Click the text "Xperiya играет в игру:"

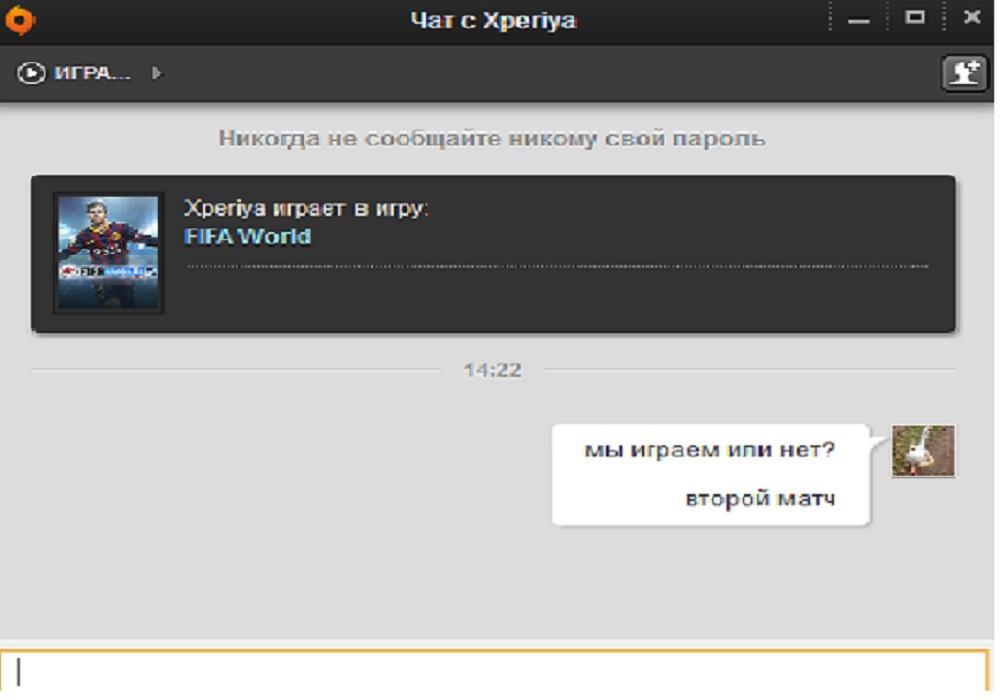point(306,209)
